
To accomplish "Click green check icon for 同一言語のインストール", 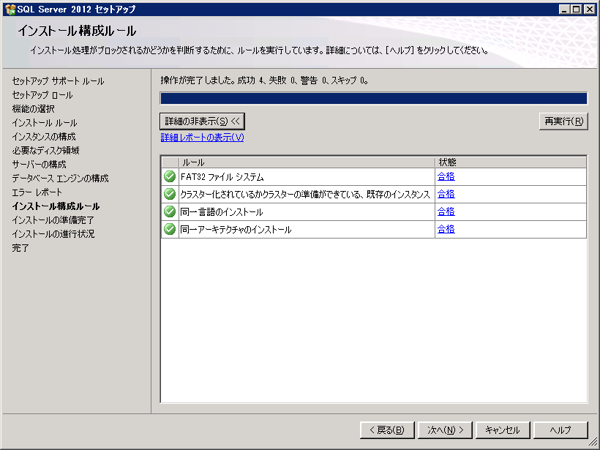I will point(170,212).
